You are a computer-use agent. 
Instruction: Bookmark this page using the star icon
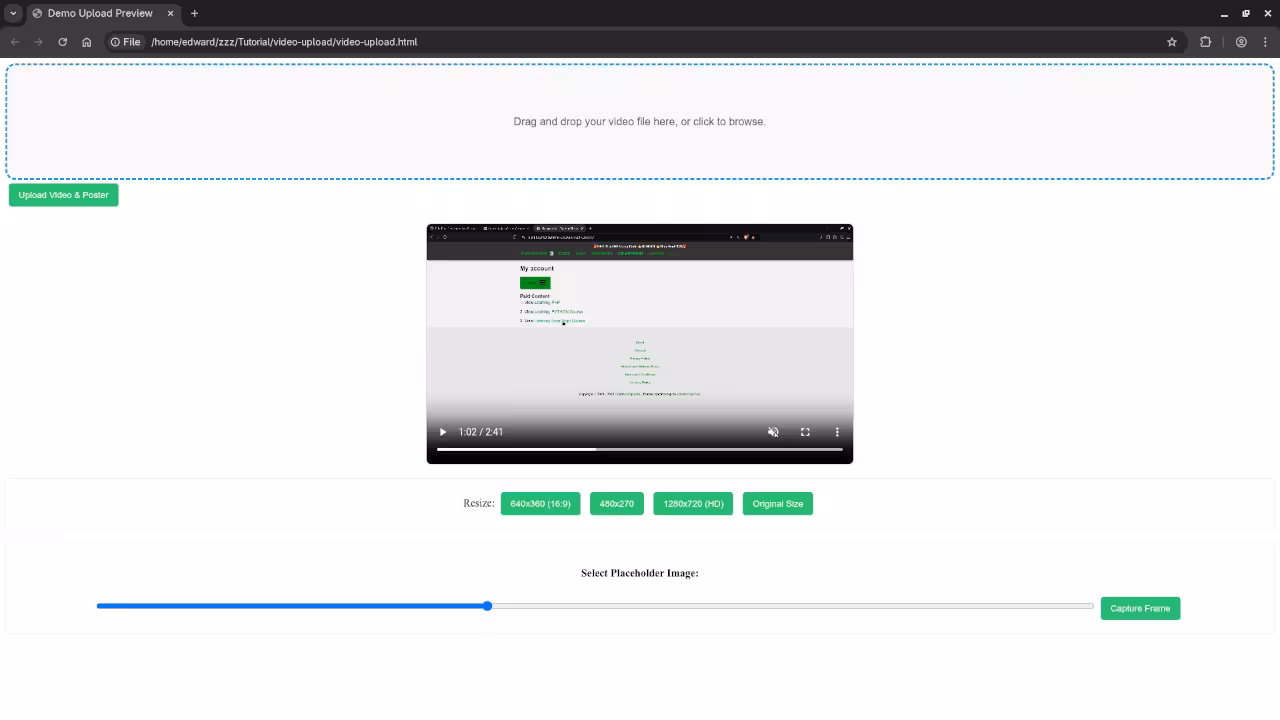coord(1171,42)
